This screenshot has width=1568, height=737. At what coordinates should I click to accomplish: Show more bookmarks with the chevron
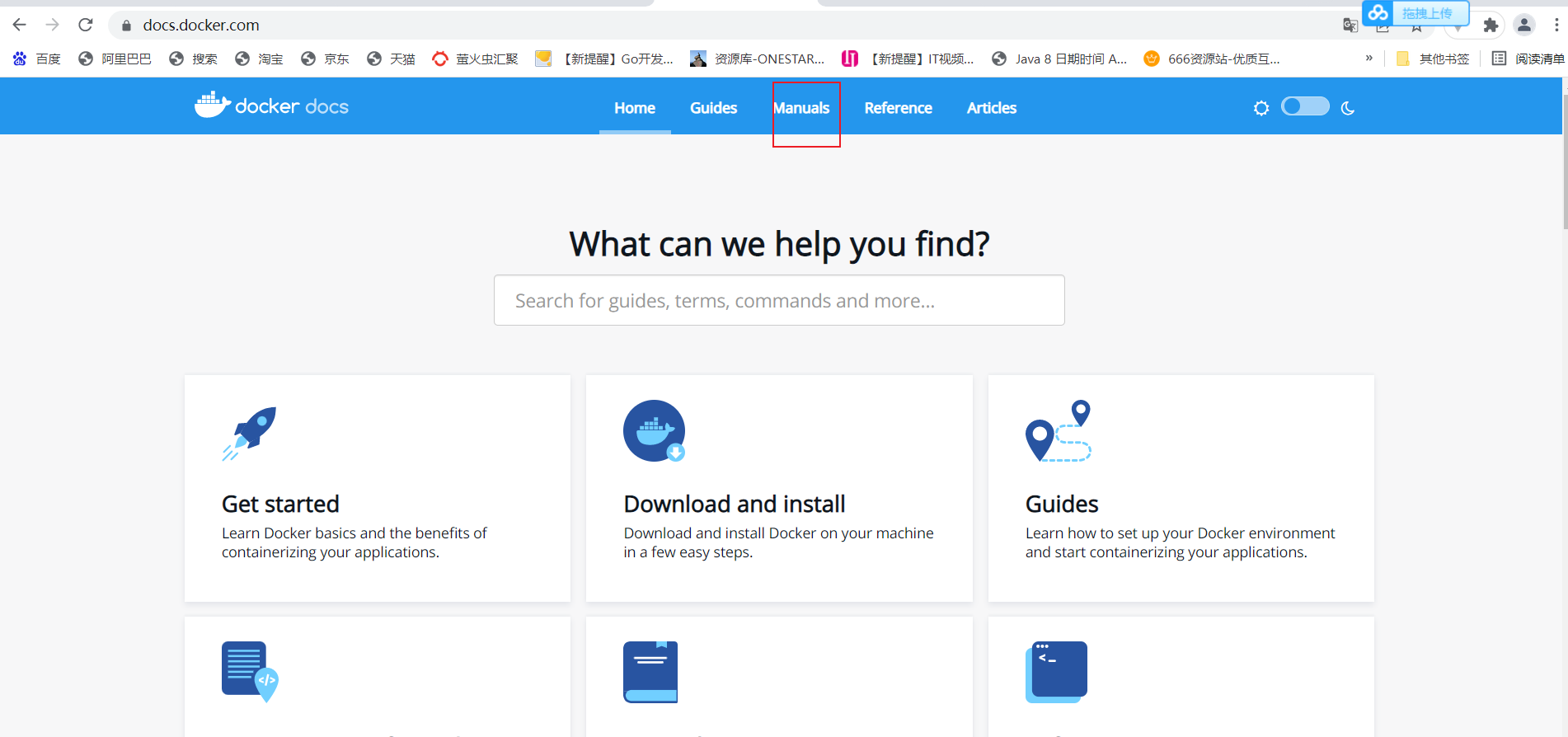click(x=1369, y=58)
